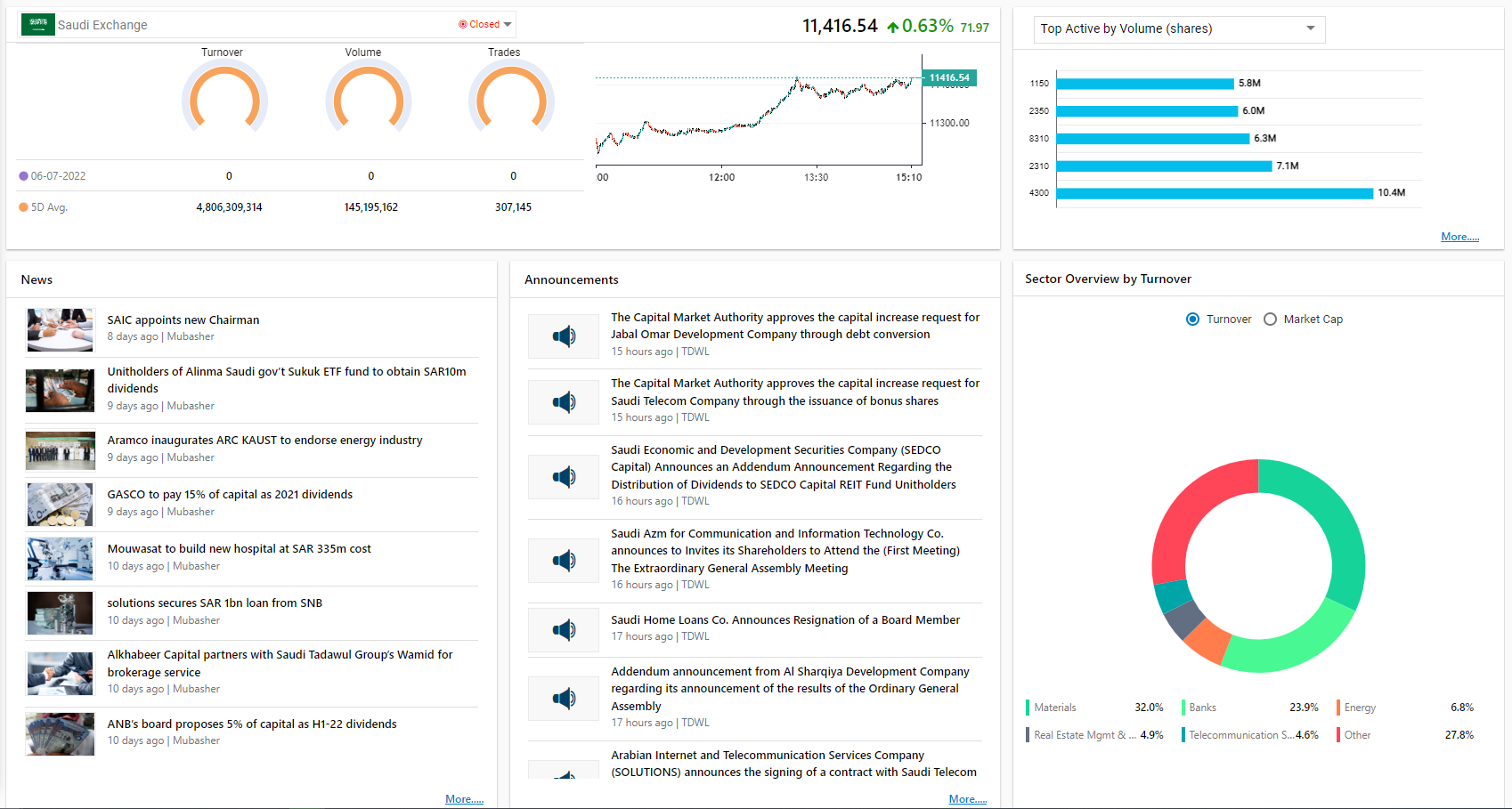Image resolution: width=1512 pixels, height=809 pixels.
Task: Open solutions secures SAR 1bn loan news
Action: click(215, 603)
